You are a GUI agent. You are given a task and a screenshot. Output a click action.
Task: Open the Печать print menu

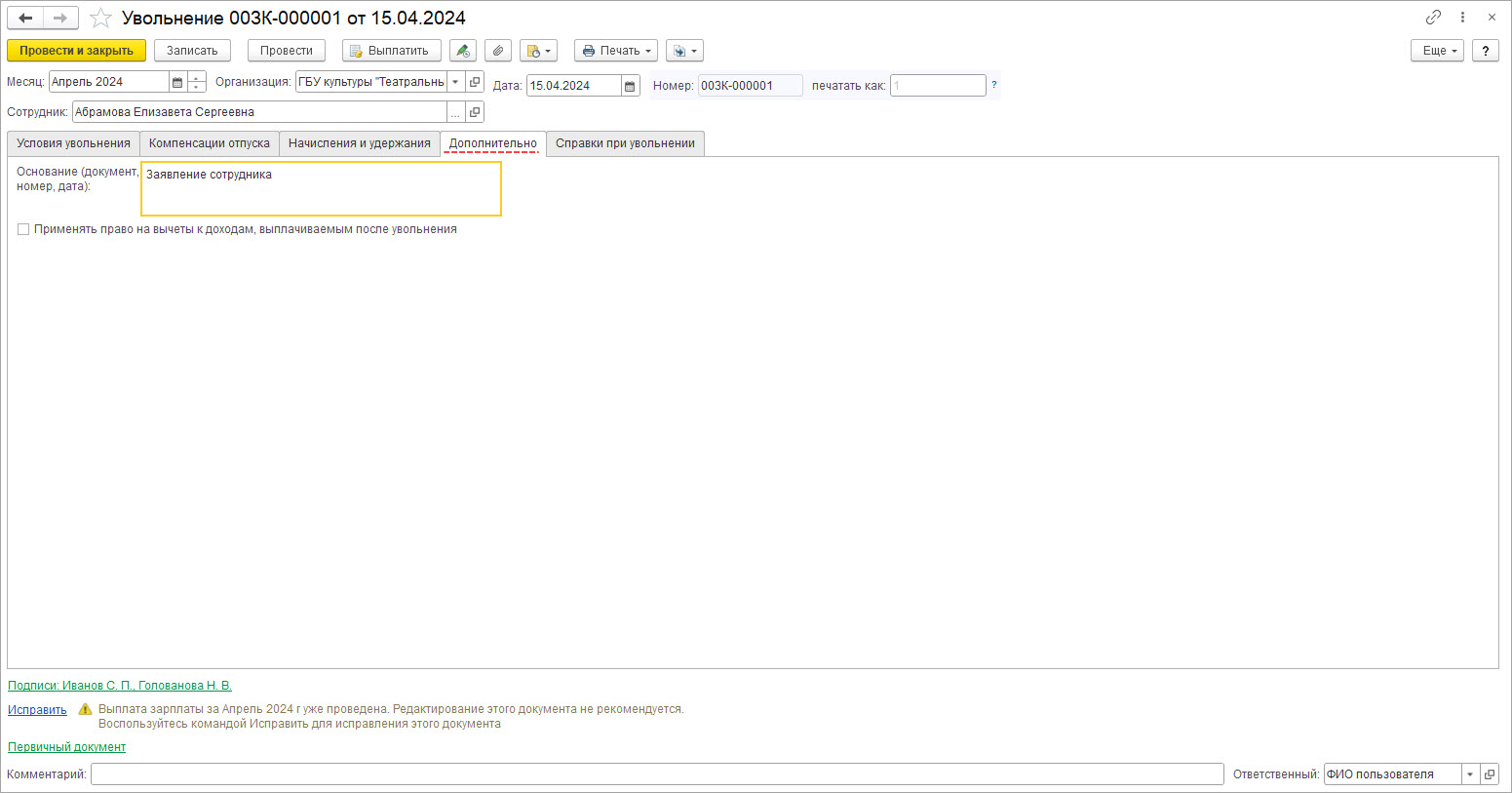(616, 51)
